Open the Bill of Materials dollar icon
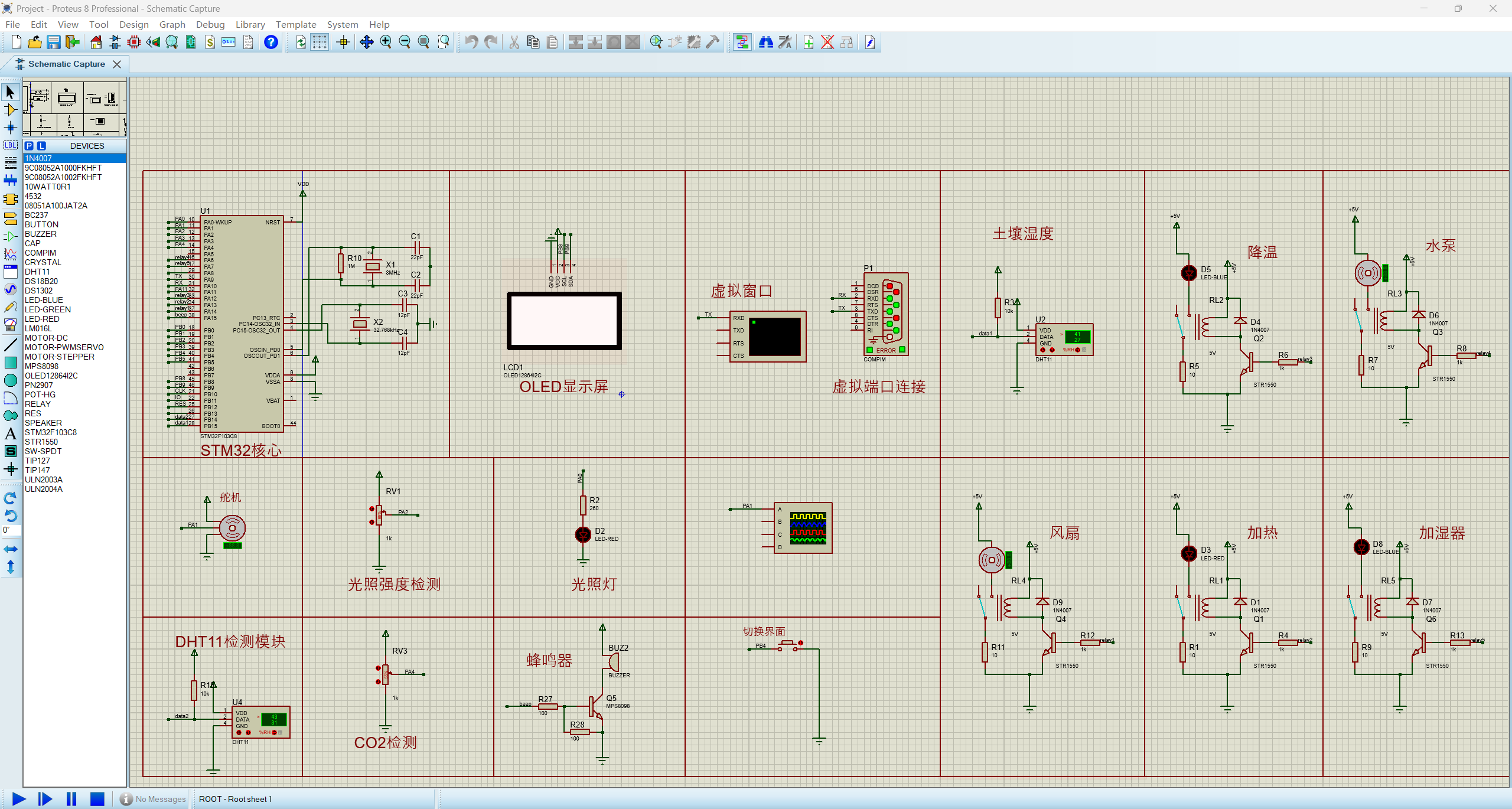The height and width of the screenshot is (809, 1512). click(210, 42)
